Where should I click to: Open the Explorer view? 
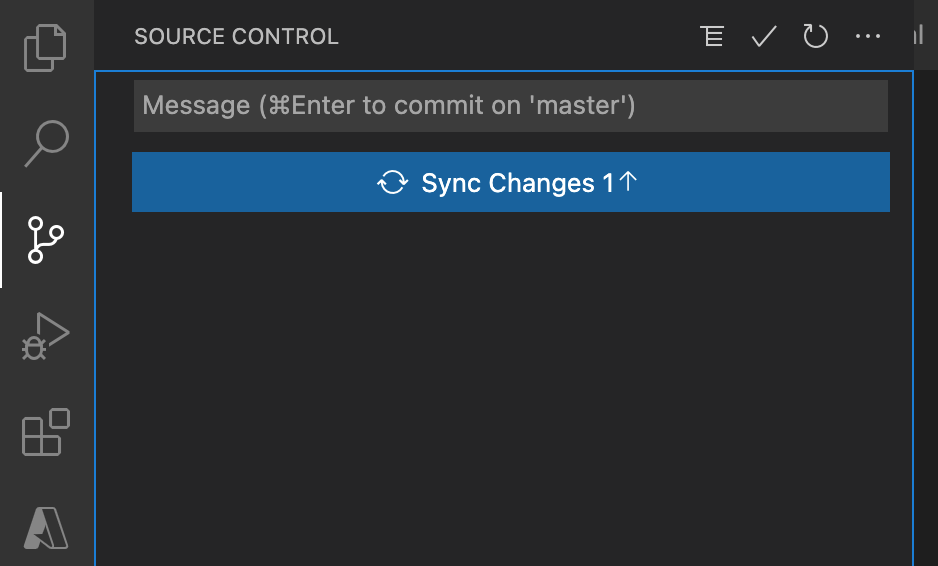(46, 47)
